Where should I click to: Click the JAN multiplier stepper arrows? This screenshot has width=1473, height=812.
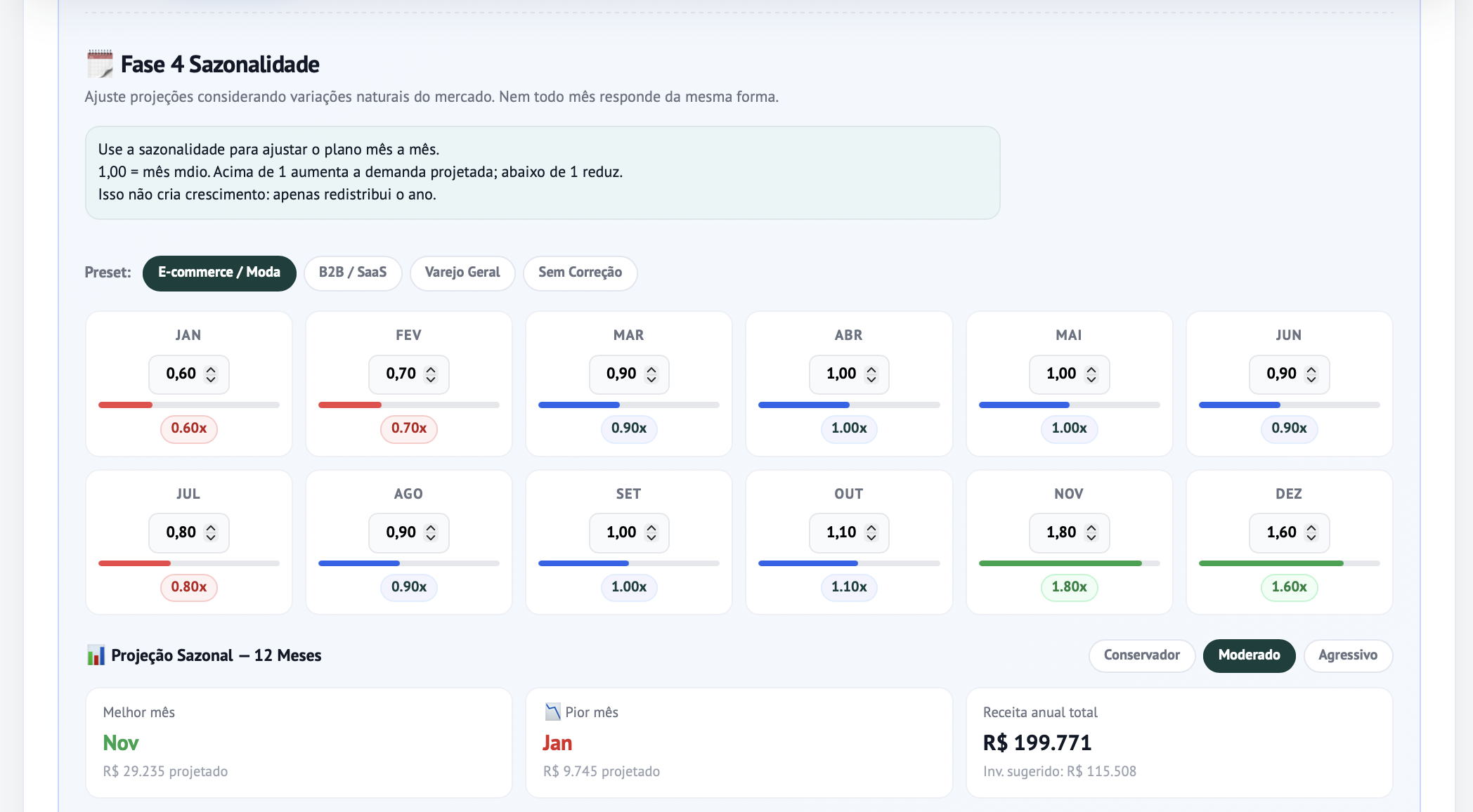(211, 374)
